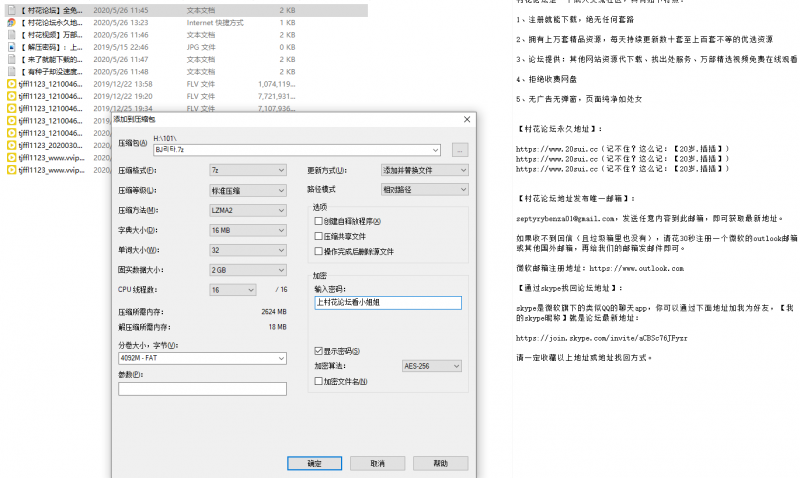The width and height of the screenshot is (800, 478).
Task: Click the text document icon in the first row
Action: pyautogui.click(x=11, y=9)
